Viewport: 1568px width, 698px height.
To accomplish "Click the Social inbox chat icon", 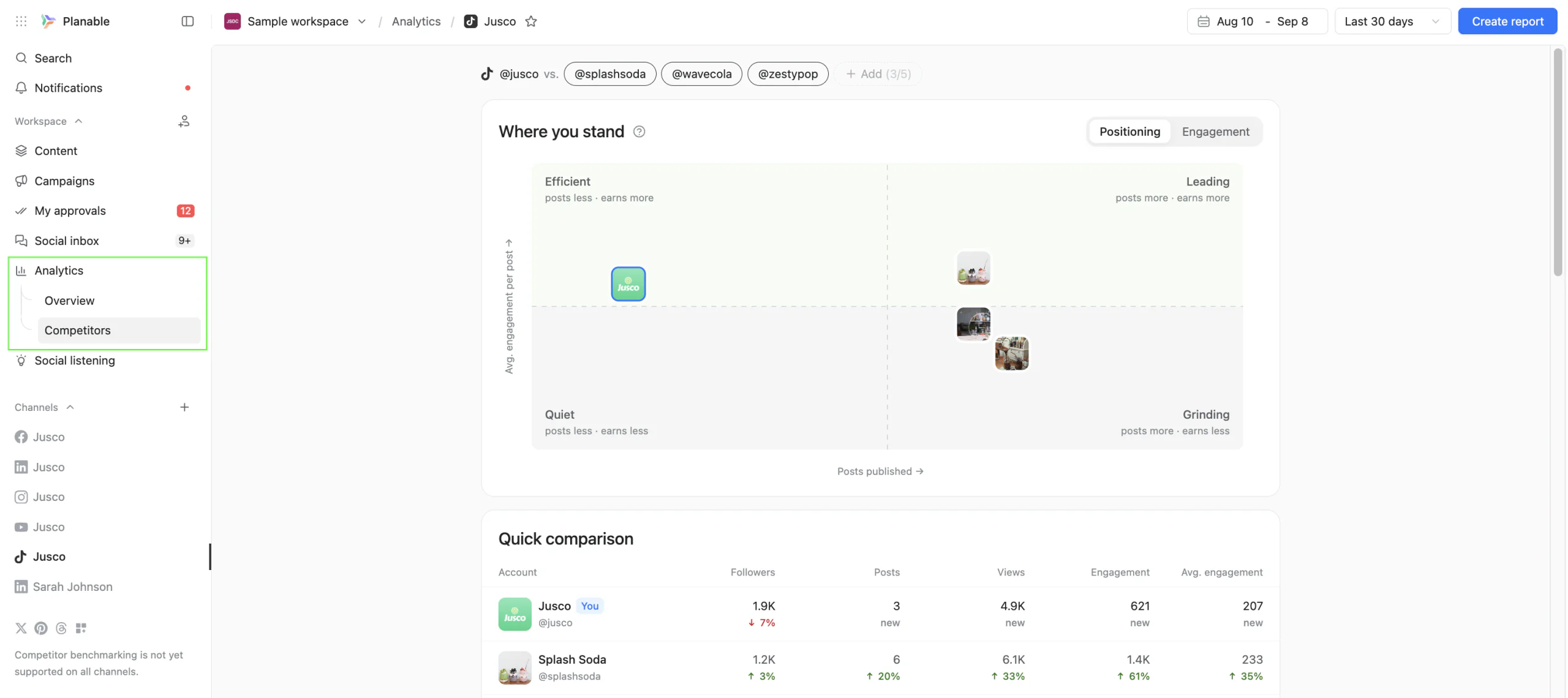I will pos(21,241).
